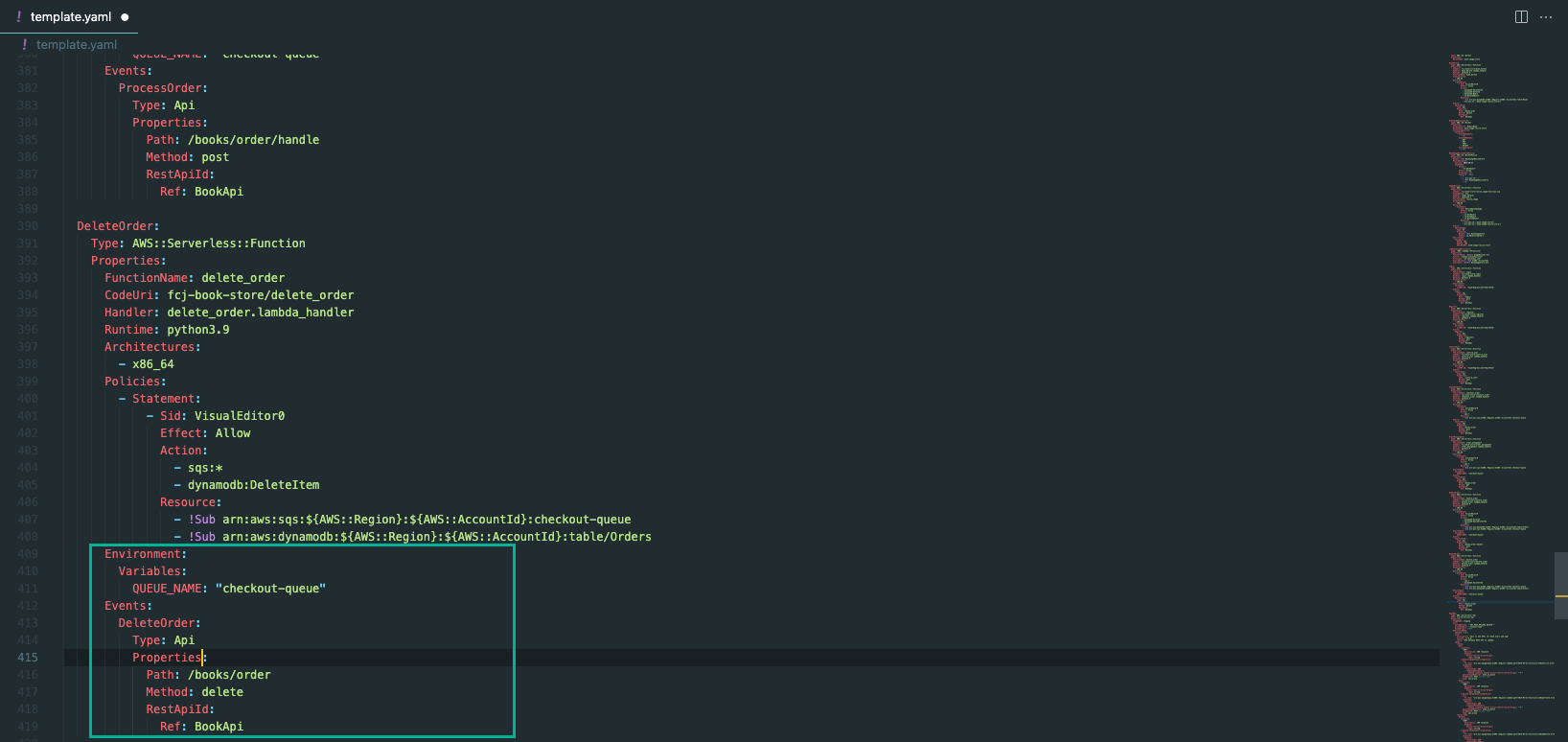Click 'Ref: BookApi' on line 388
The height and width of the screenshot is (742, 1568).
click(x=201, y=192)
